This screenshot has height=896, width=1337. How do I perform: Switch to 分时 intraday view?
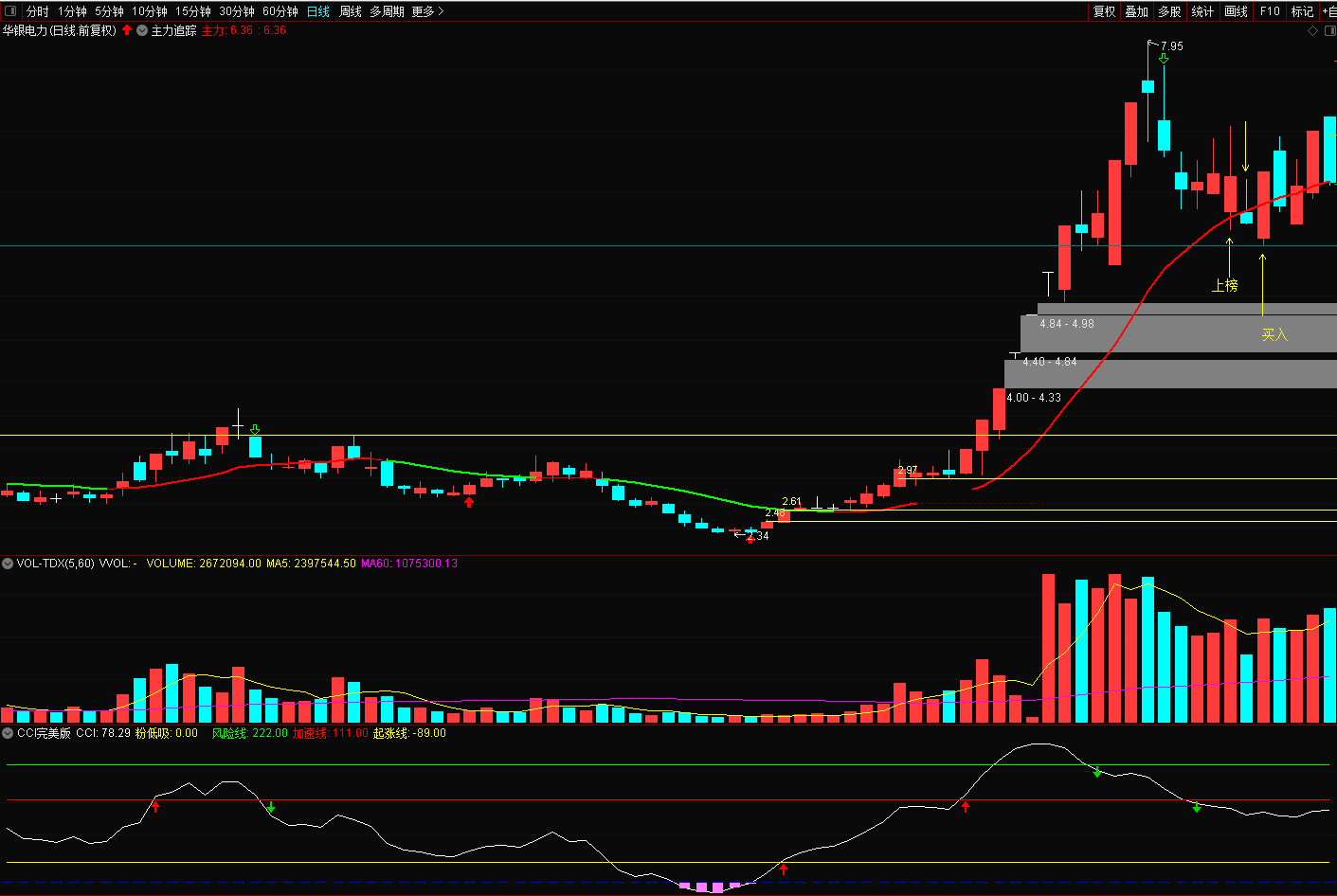(x=37, y=11)
